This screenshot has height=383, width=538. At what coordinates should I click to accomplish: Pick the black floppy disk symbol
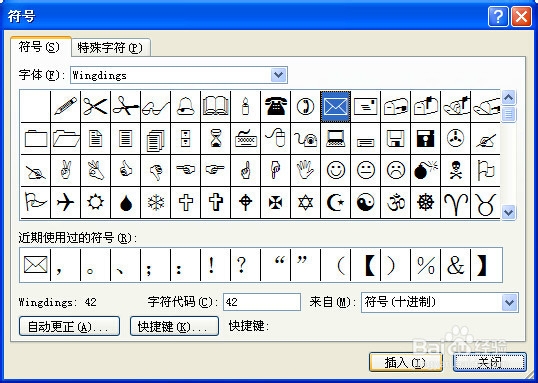click(425, 139)
